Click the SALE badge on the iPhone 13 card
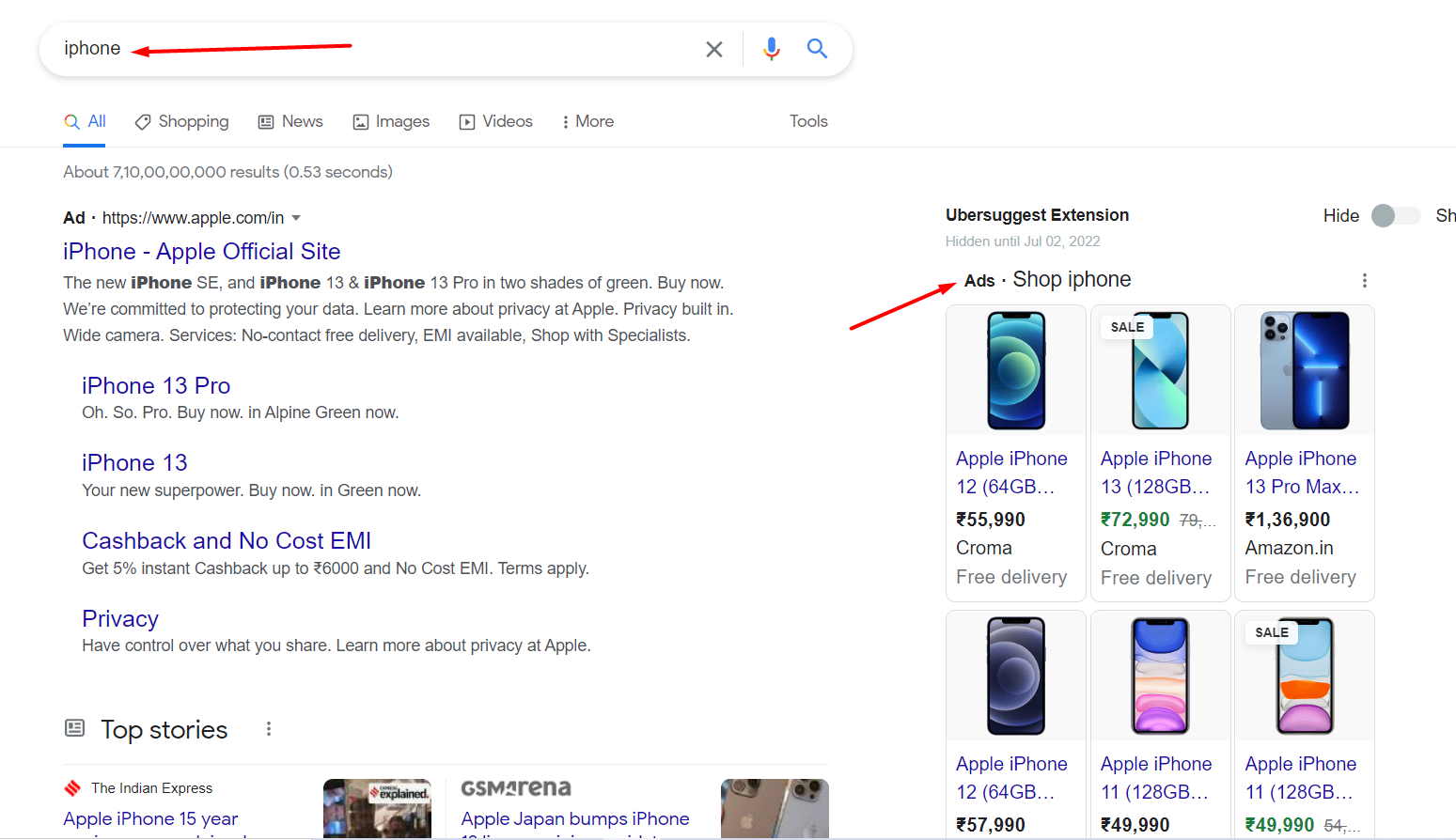 click(x=1127, y=327)
